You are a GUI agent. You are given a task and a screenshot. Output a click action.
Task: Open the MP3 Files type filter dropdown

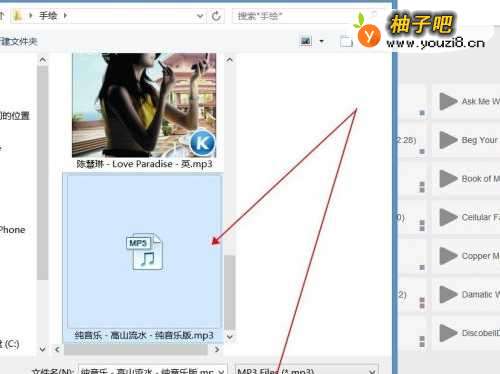[x=372, y=371]
